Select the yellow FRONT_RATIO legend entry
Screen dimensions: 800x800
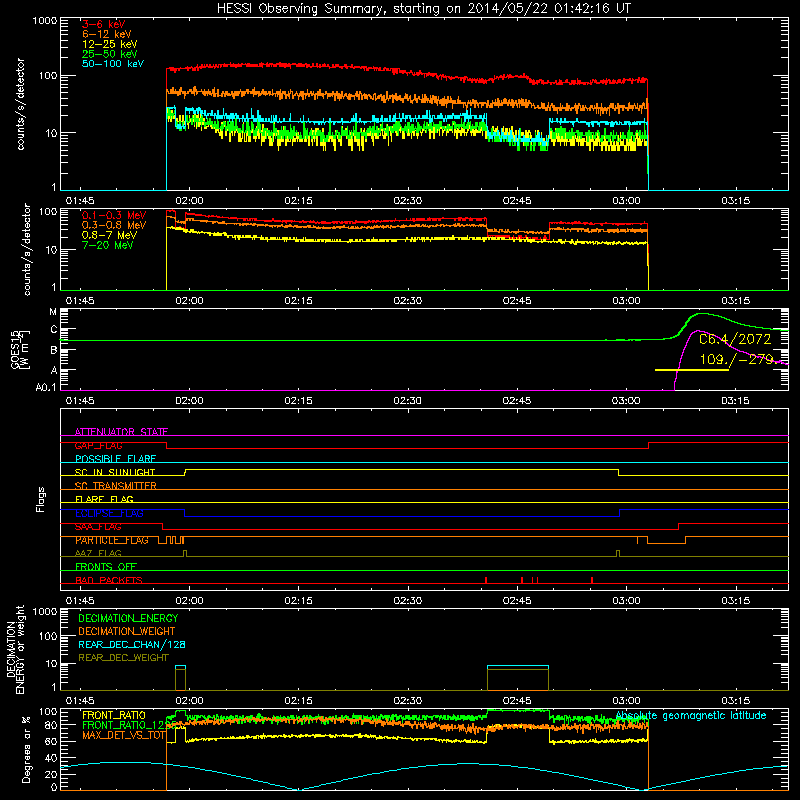click(x=114, y=715)
